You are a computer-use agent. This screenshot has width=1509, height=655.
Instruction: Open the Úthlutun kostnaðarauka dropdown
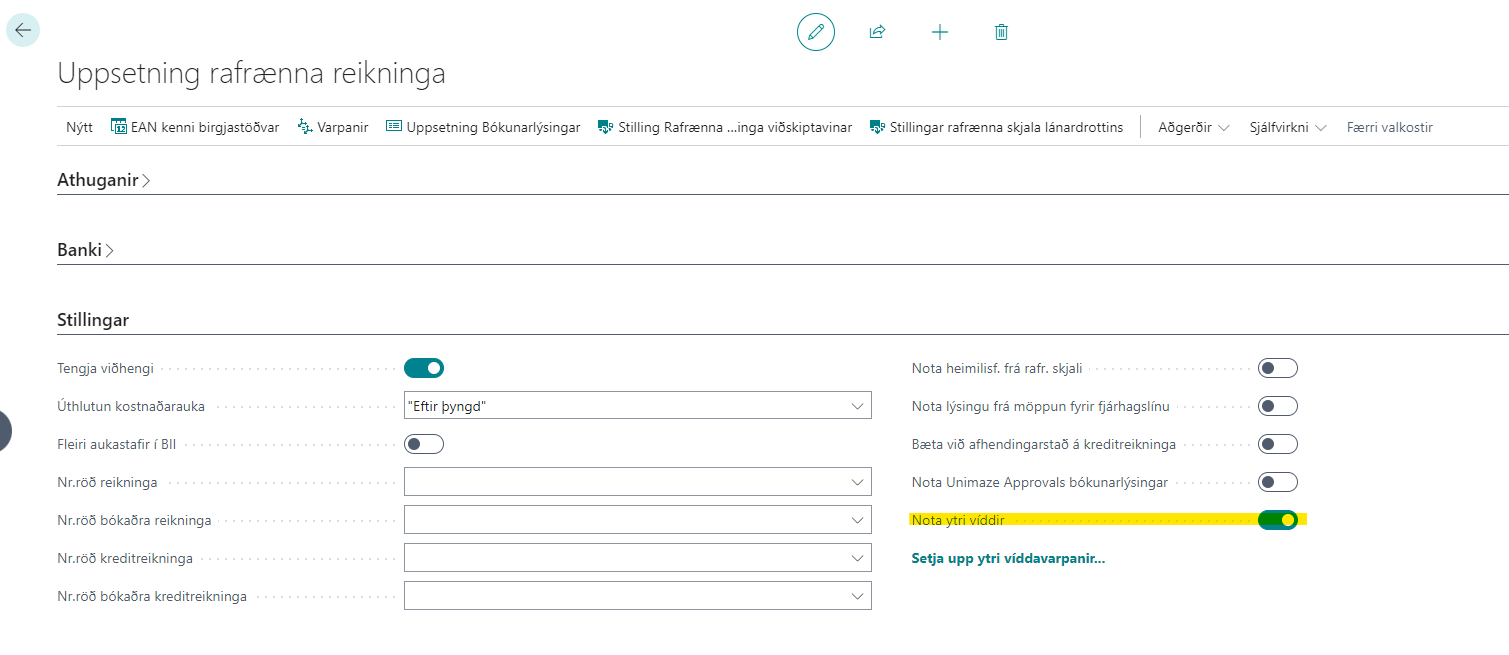point(637,406)
